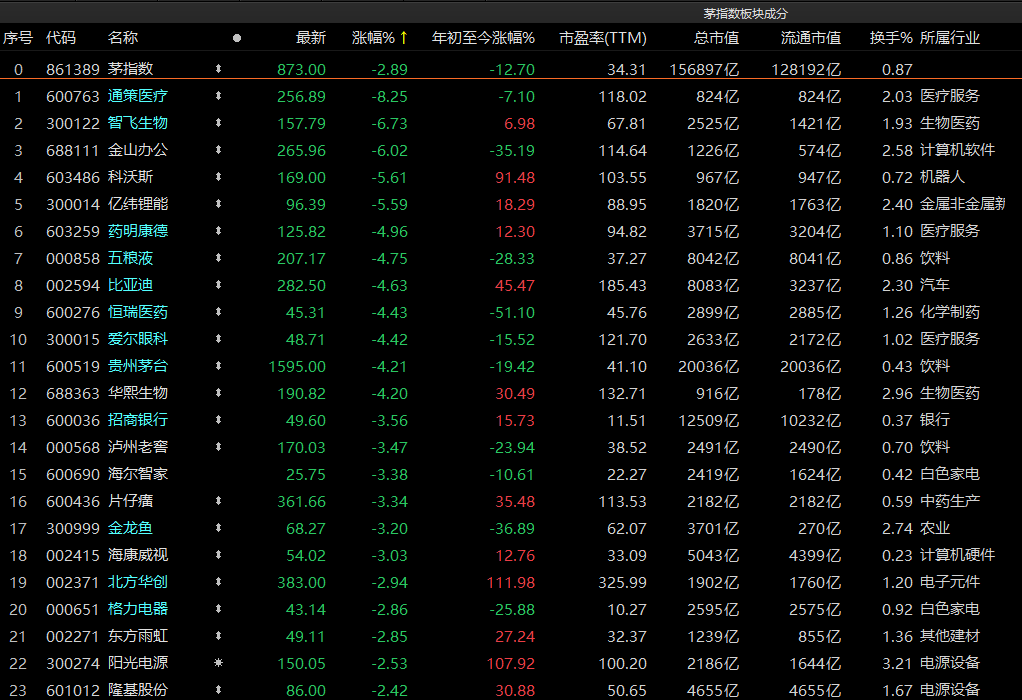Select the 茅指数 index name
Screen dimensions: 1022x700
tap(130, 68)
